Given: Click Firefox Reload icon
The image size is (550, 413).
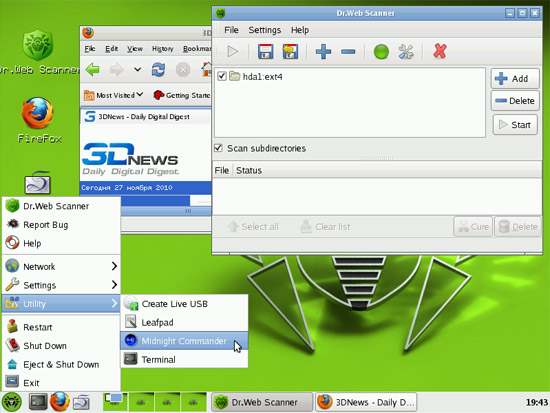Looking at the screenshot, I should [158, 69].
